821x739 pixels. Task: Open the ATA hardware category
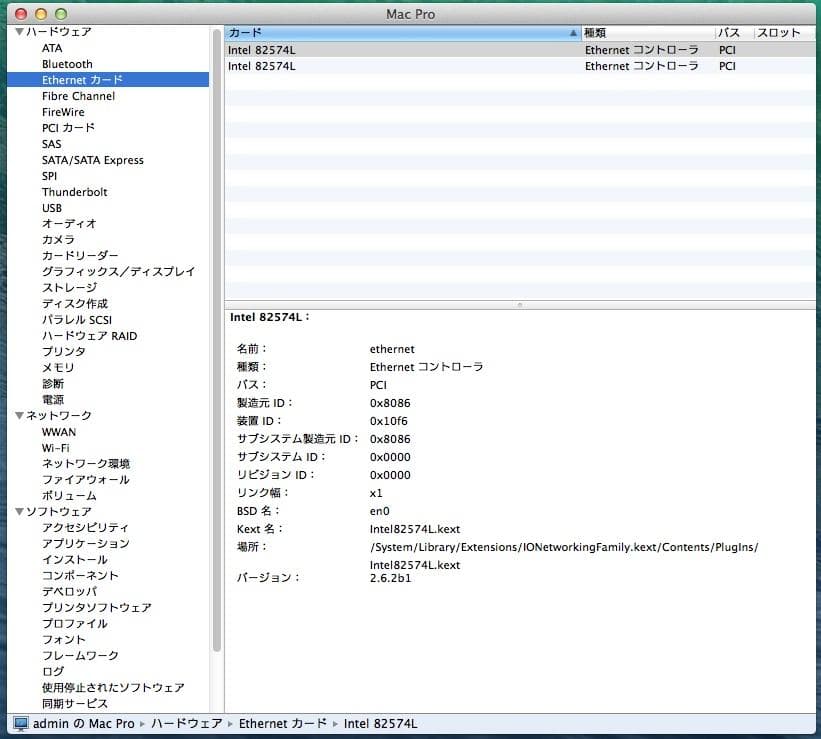51,48
